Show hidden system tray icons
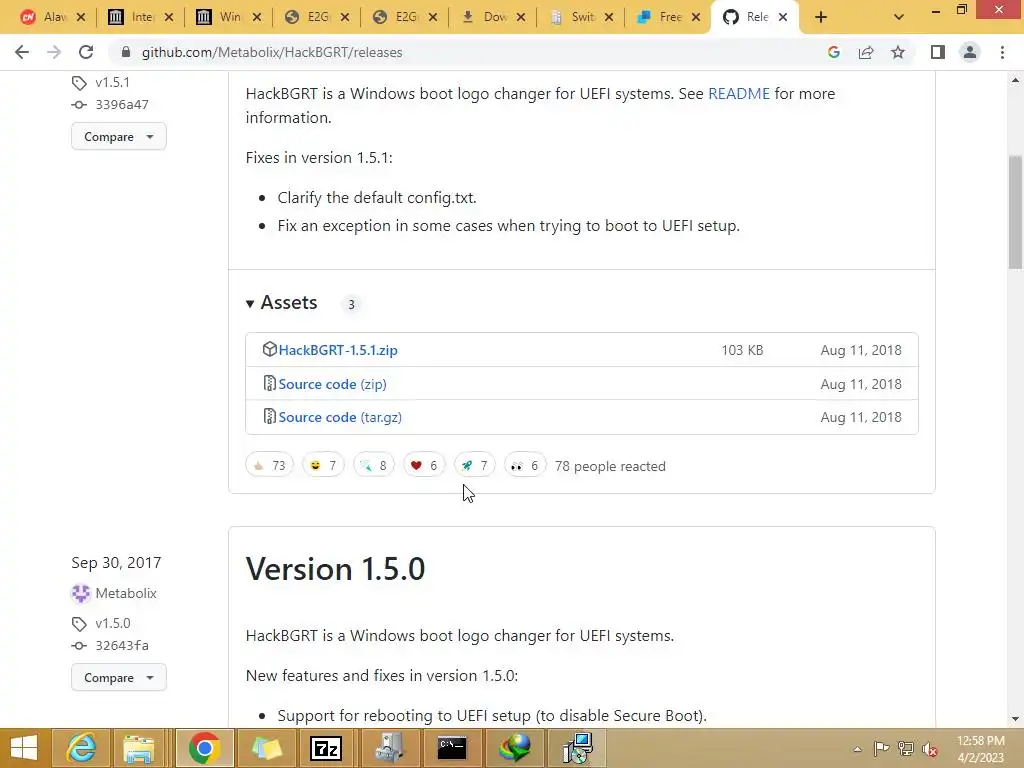1024x768 pixels. (857, 749)
